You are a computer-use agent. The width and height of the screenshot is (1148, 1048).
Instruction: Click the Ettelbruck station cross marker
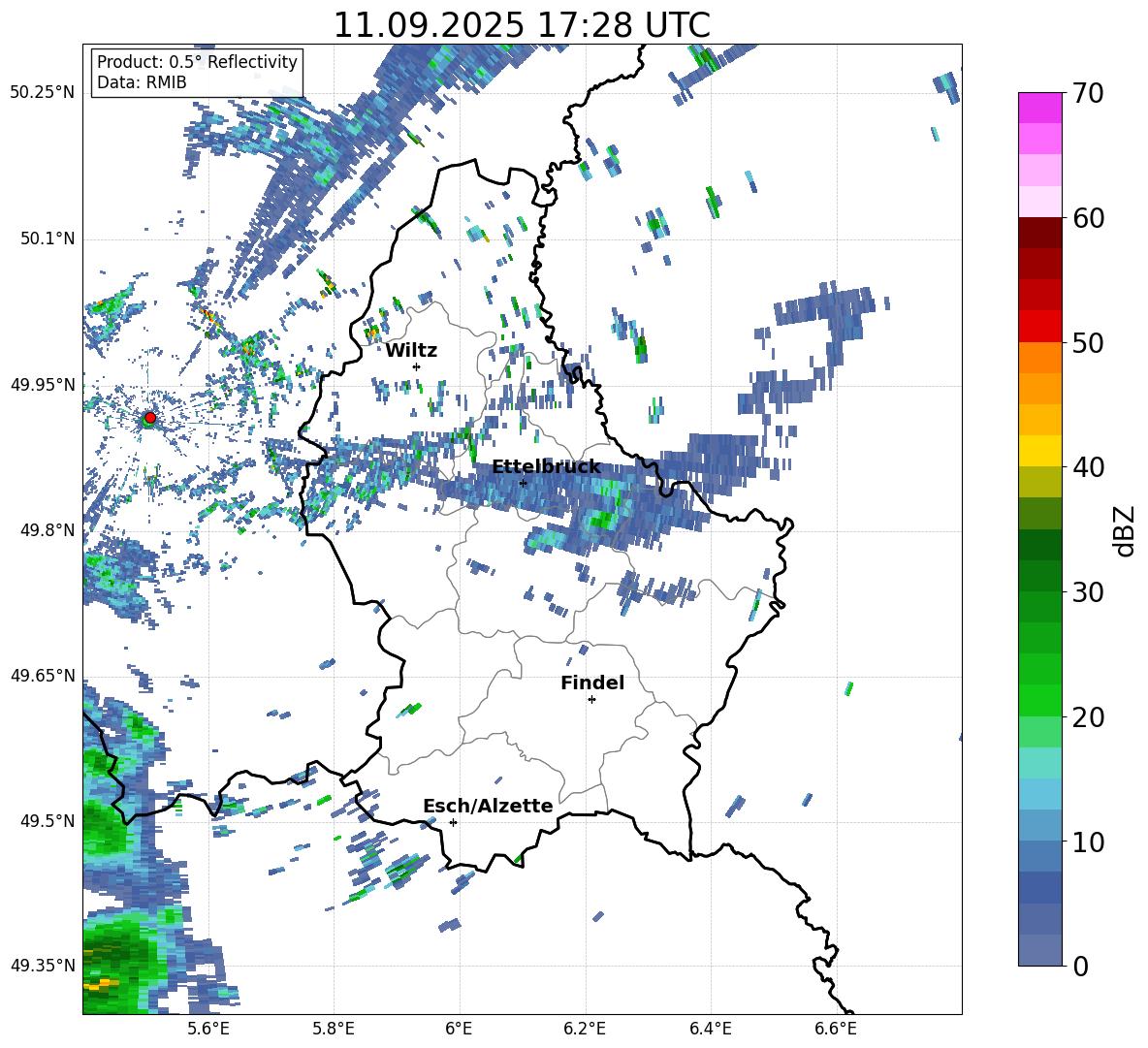click(x=523, y=483)
